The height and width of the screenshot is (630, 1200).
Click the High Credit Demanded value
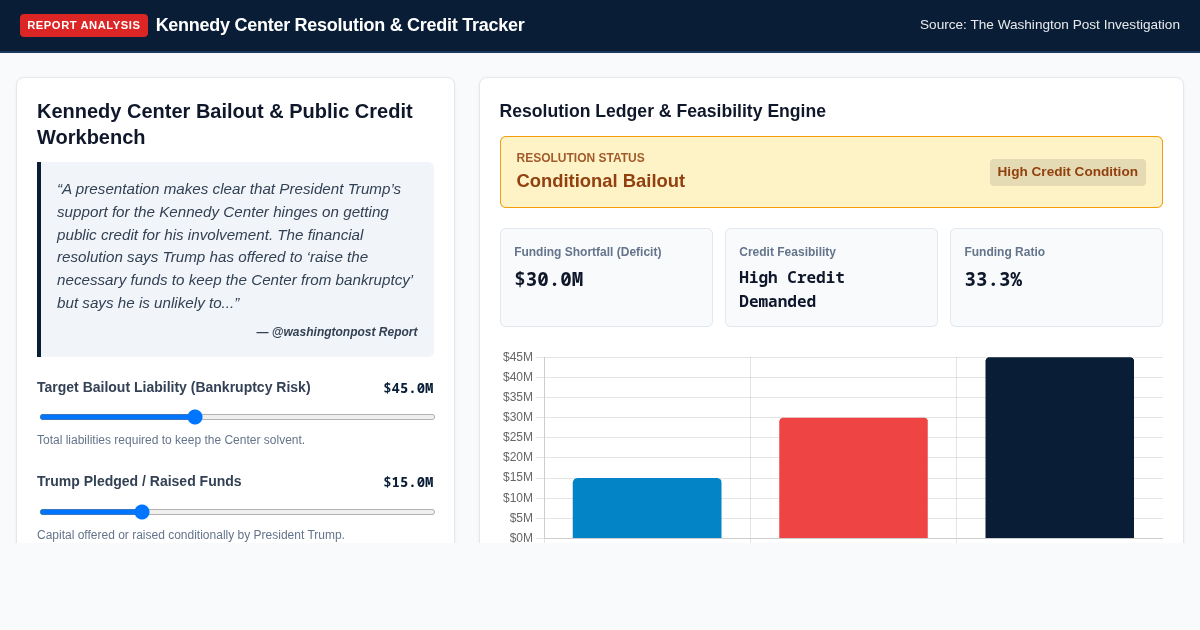coord(792,289)
